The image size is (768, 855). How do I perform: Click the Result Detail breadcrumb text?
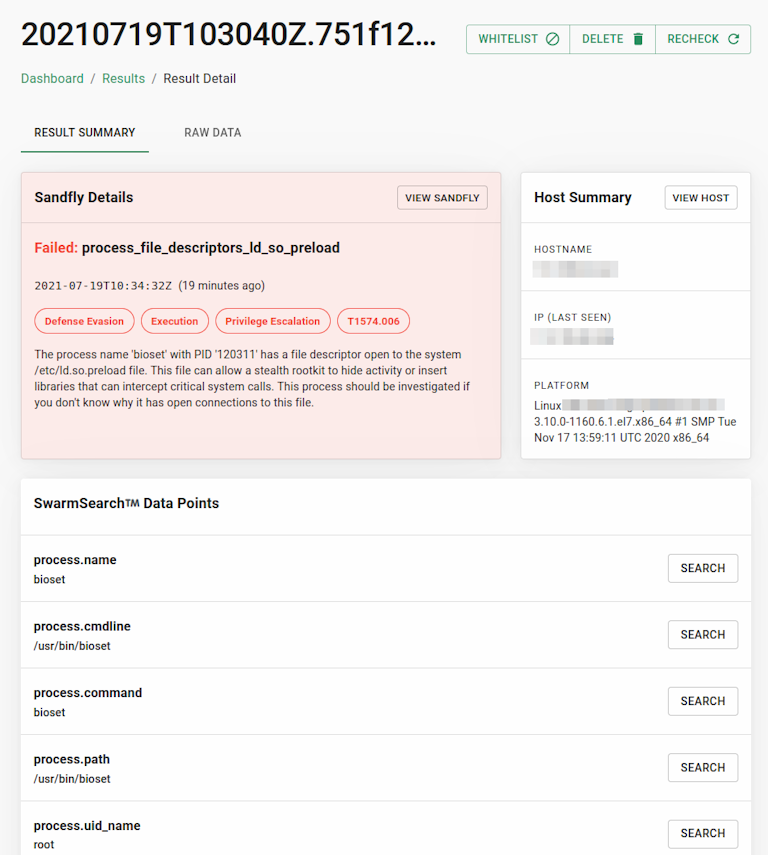click(200, 79)
